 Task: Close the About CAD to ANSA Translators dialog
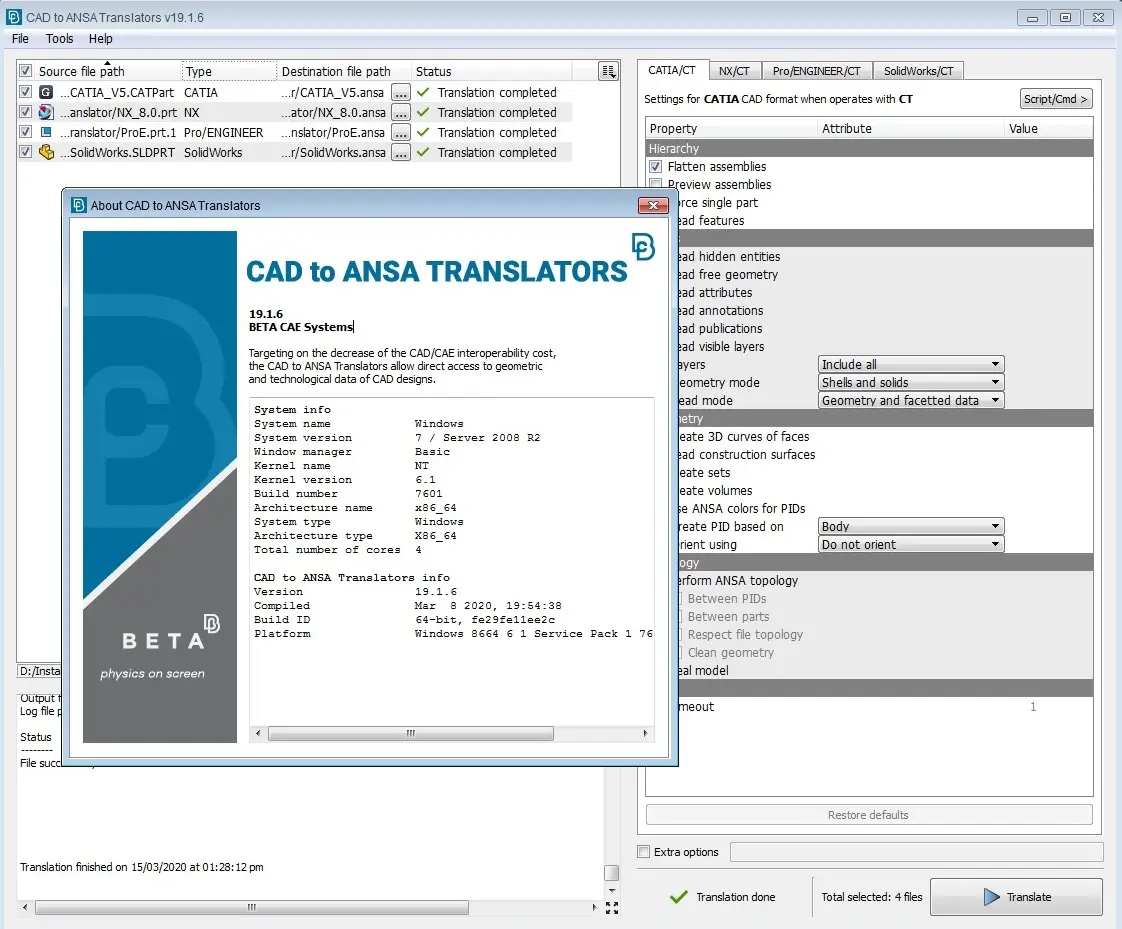tap(653, 205)
